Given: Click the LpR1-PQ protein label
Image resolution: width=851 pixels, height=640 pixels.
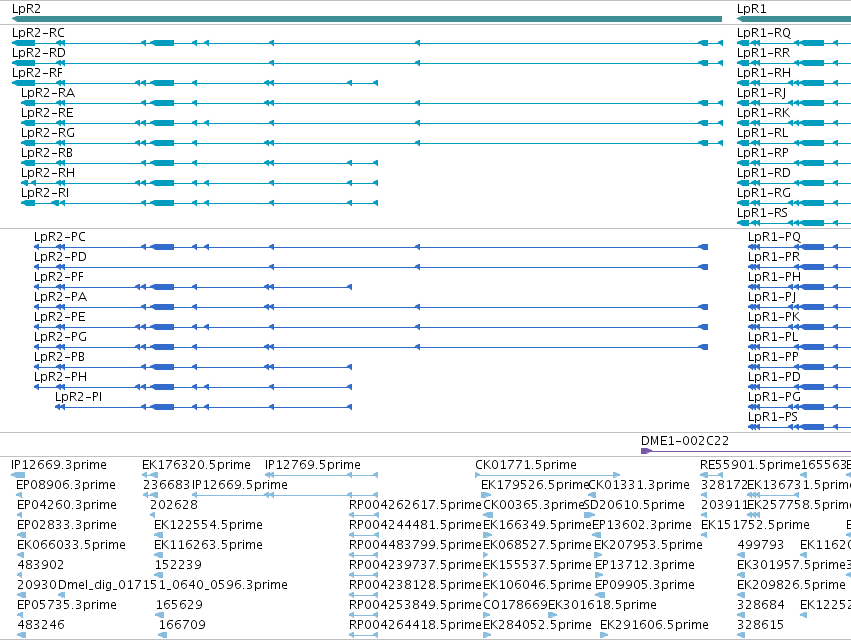Looking at the screenshot, I should [774, 237].
